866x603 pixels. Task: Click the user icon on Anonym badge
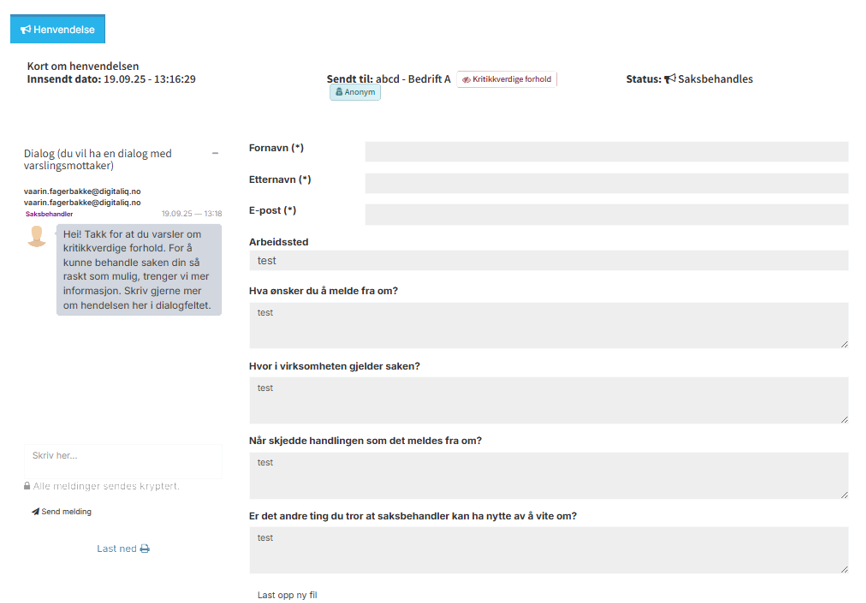tap(339, 93)
